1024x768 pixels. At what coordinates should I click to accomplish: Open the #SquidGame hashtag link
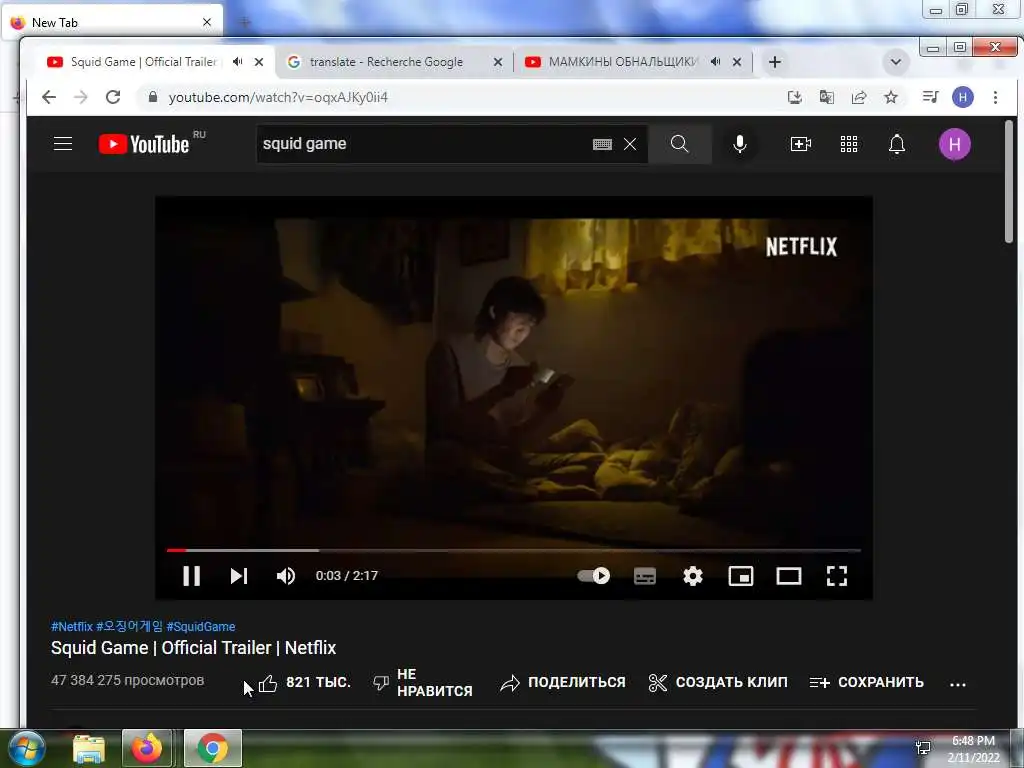[200, 627]
